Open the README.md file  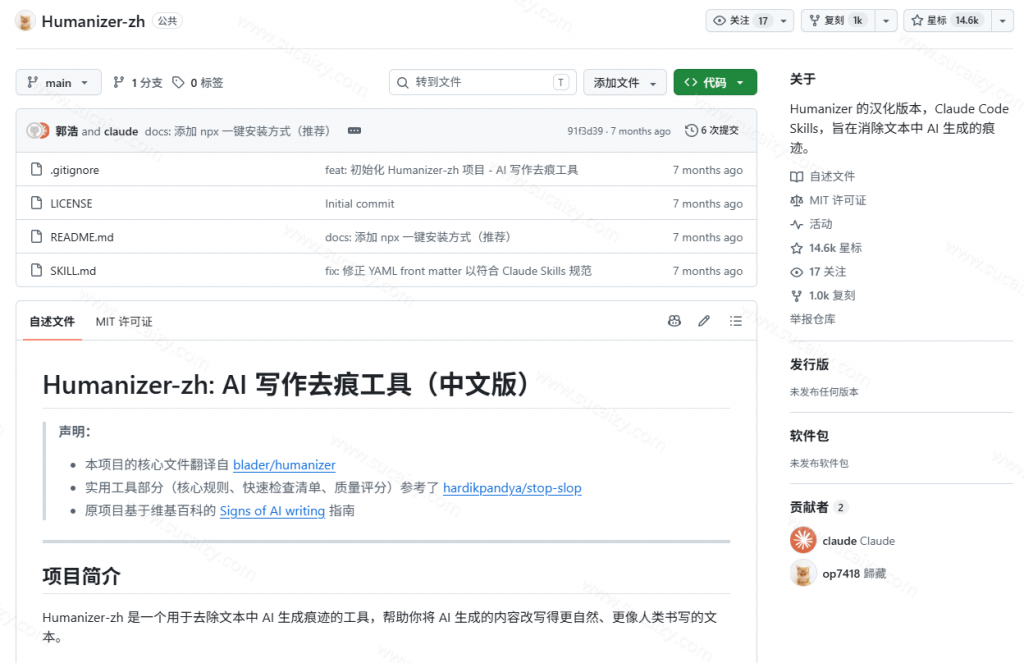point(82,237)
